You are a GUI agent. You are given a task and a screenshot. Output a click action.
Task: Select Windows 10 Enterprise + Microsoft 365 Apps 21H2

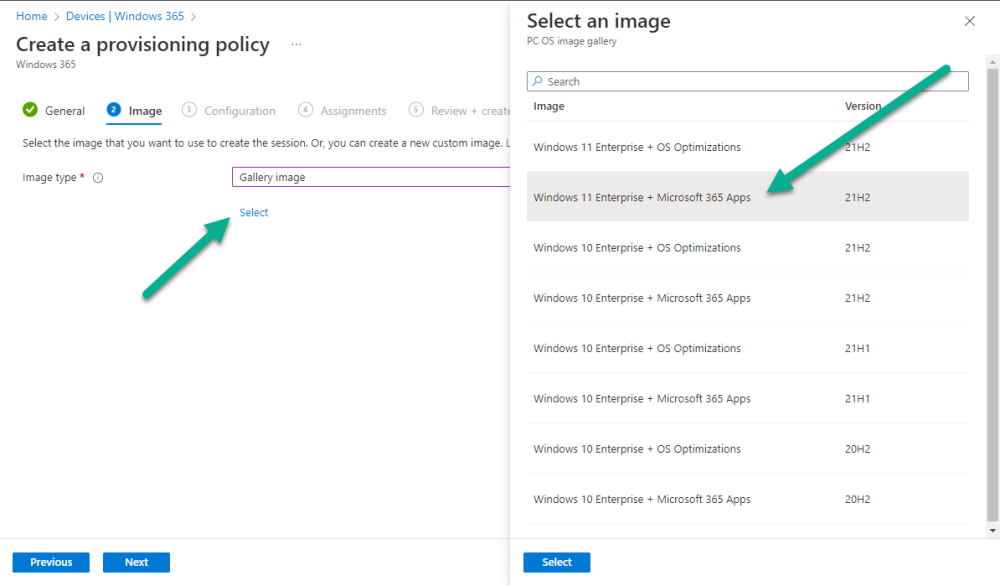click(x=747, y=298)
